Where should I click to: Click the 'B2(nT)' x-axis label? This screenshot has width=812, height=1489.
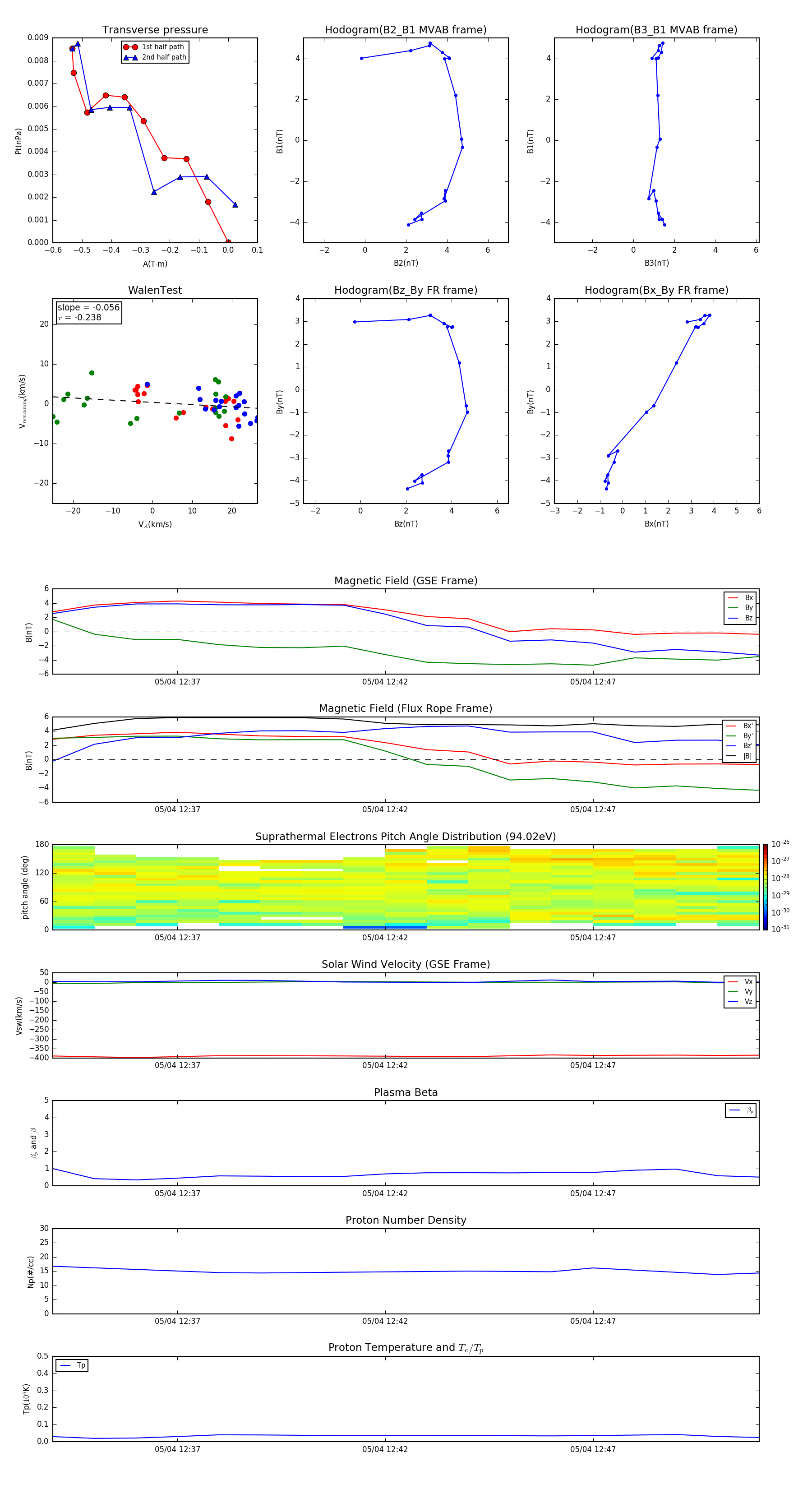tap(406, 263)
